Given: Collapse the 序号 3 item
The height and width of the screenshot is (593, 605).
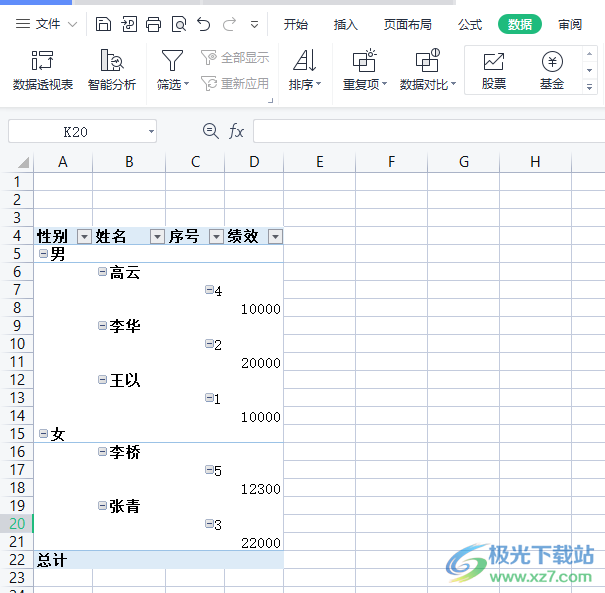Looking at the screenshot, I should 209,524.
